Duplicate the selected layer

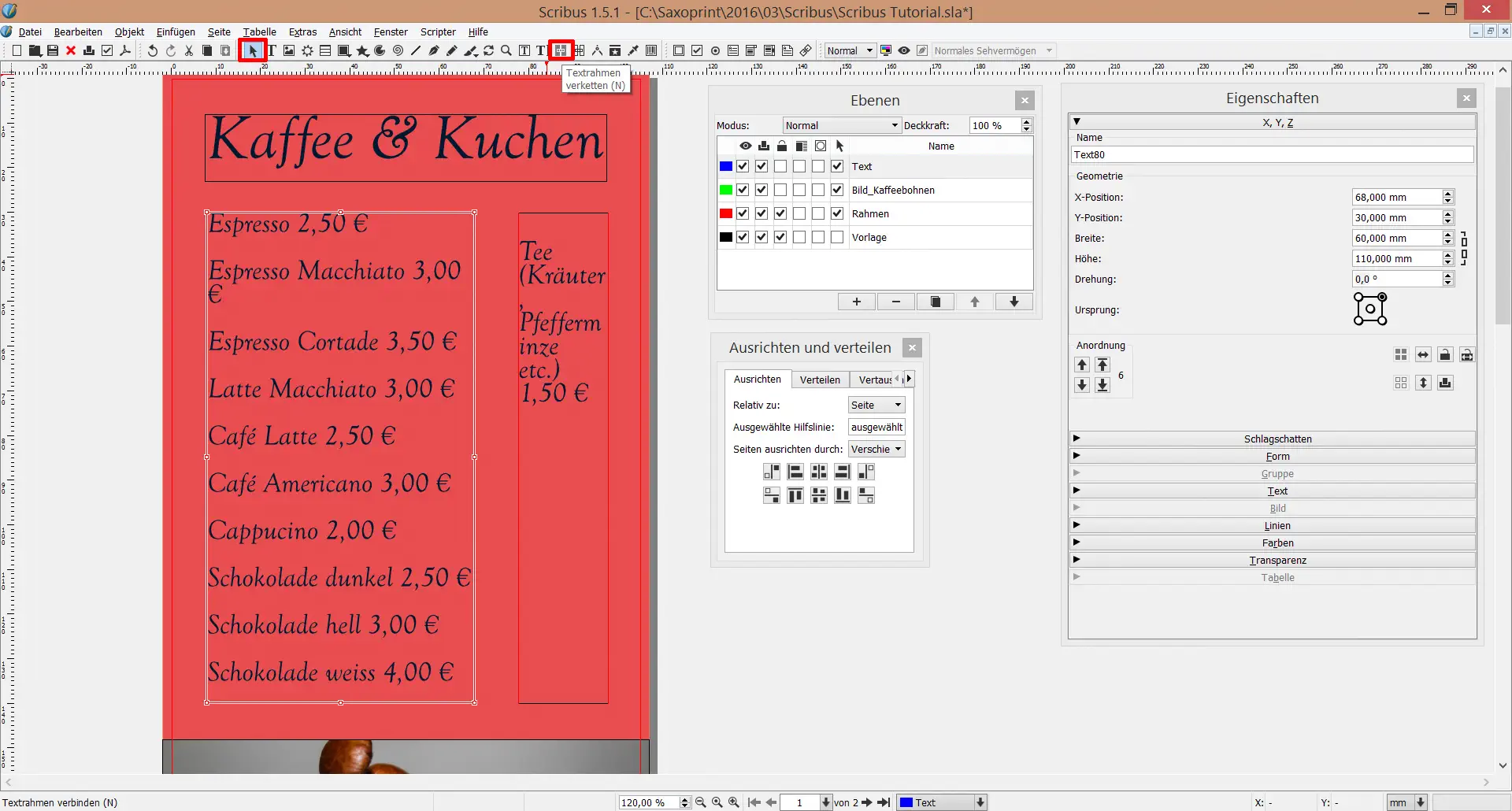pyautogui.click(x=936, y=302)
